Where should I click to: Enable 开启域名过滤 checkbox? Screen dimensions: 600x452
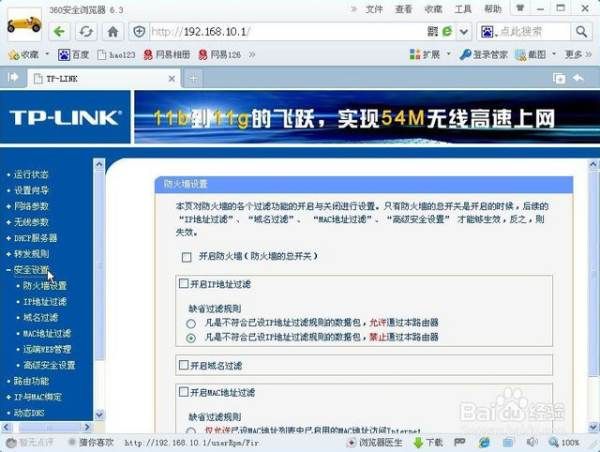(184, 365)
